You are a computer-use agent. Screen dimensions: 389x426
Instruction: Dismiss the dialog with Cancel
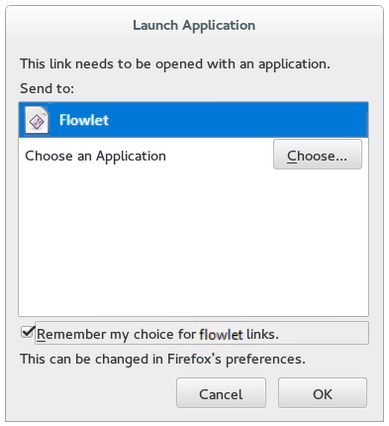point(221,393)
